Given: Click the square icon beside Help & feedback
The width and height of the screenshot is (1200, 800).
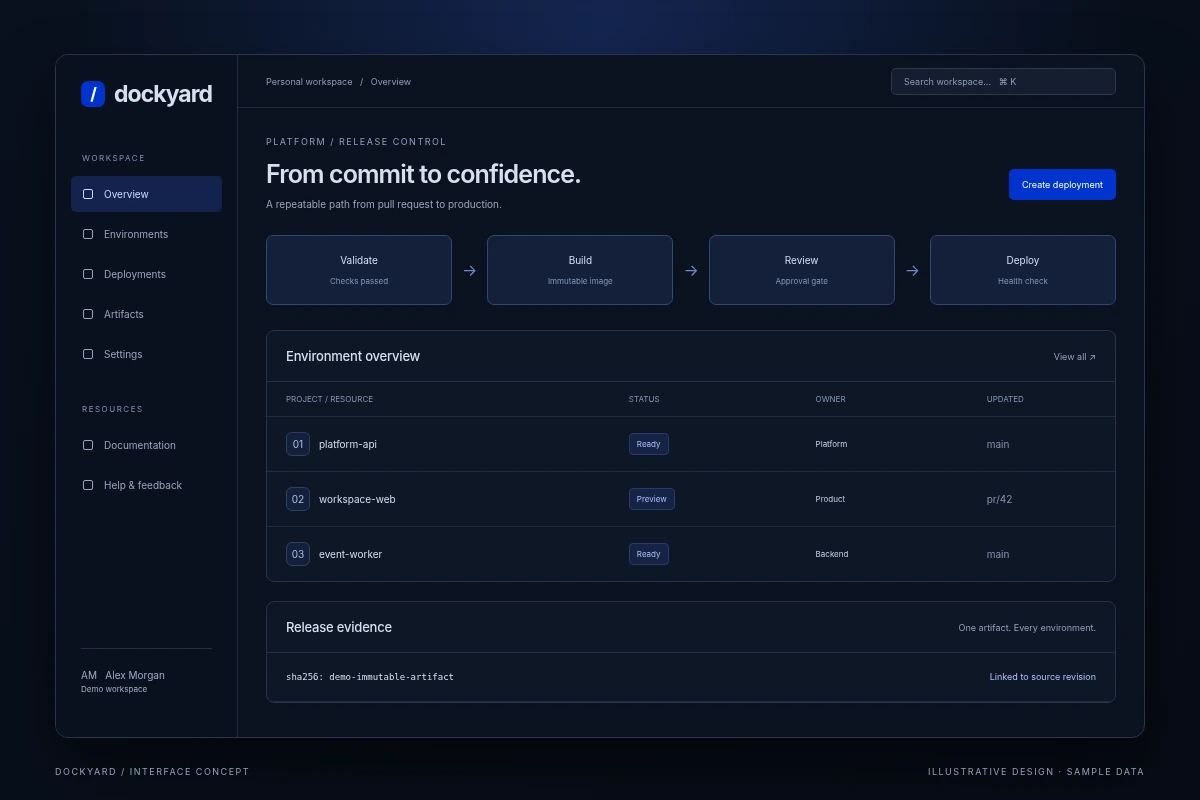Looking at the screenshot, I should pyautogui.click(x=88, y=485).
